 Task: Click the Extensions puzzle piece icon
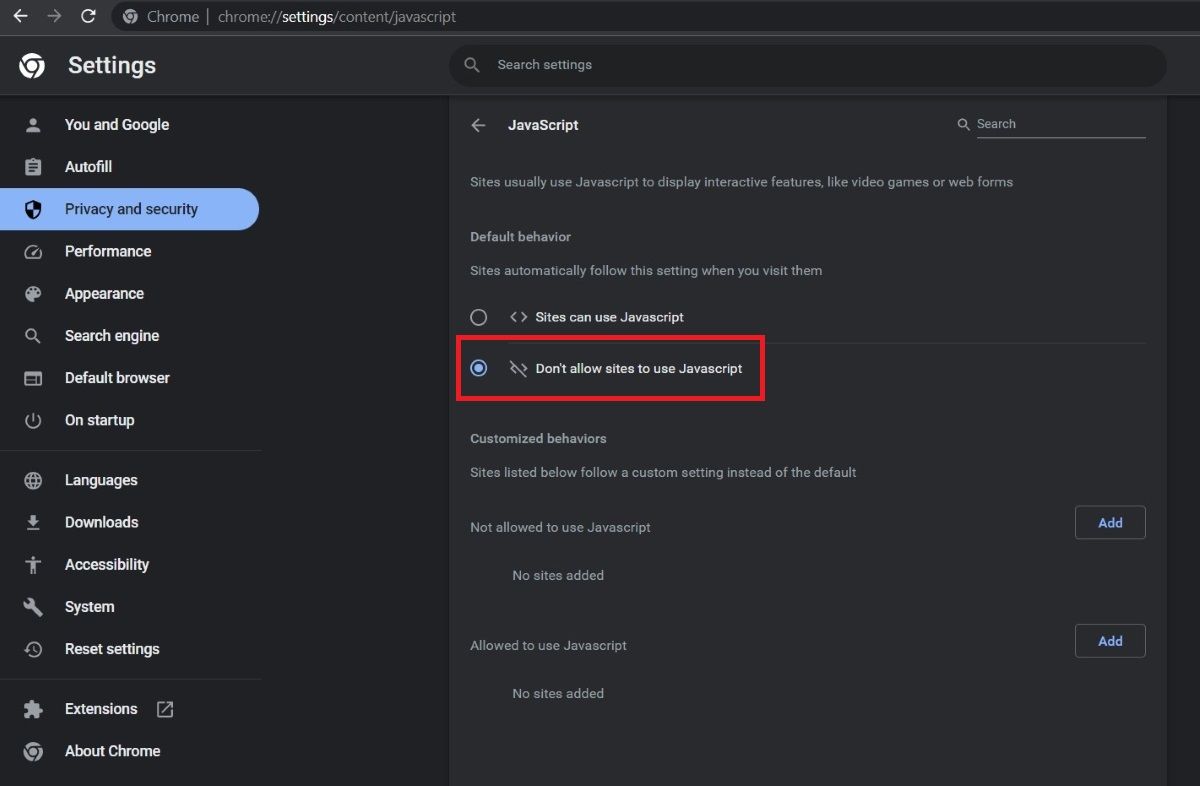pos(33,709)
